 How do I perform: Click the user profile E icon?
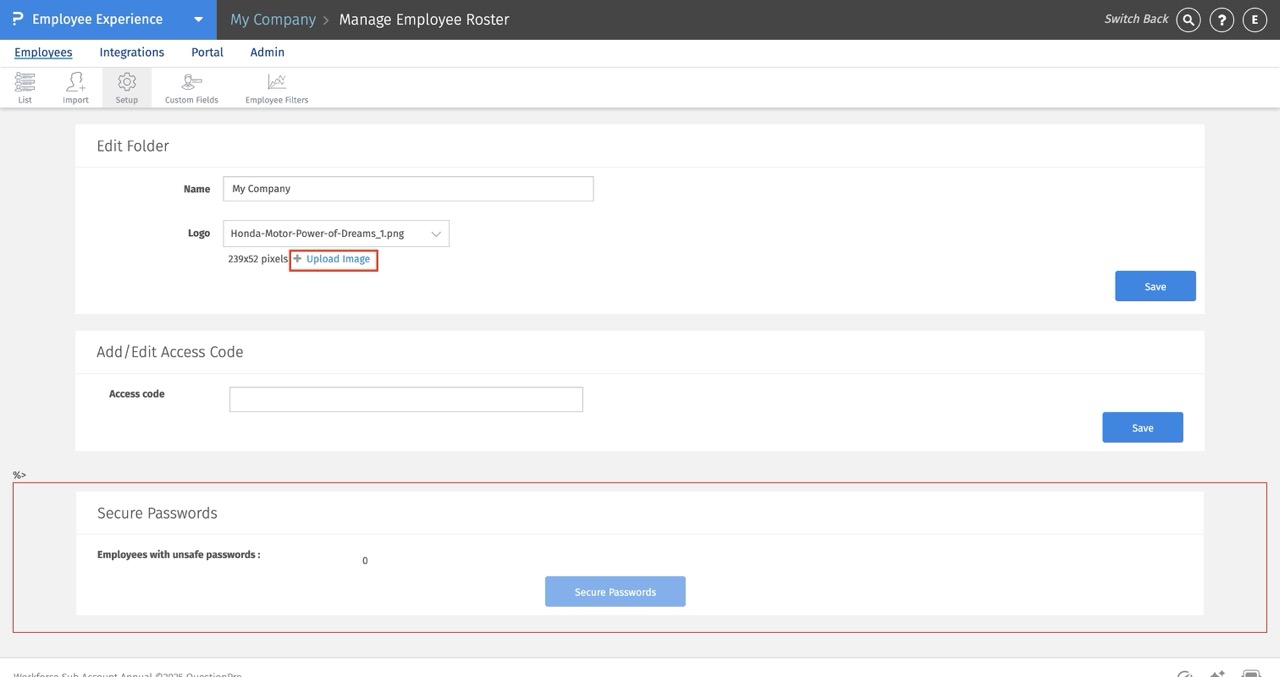[x=1254, y=20]
